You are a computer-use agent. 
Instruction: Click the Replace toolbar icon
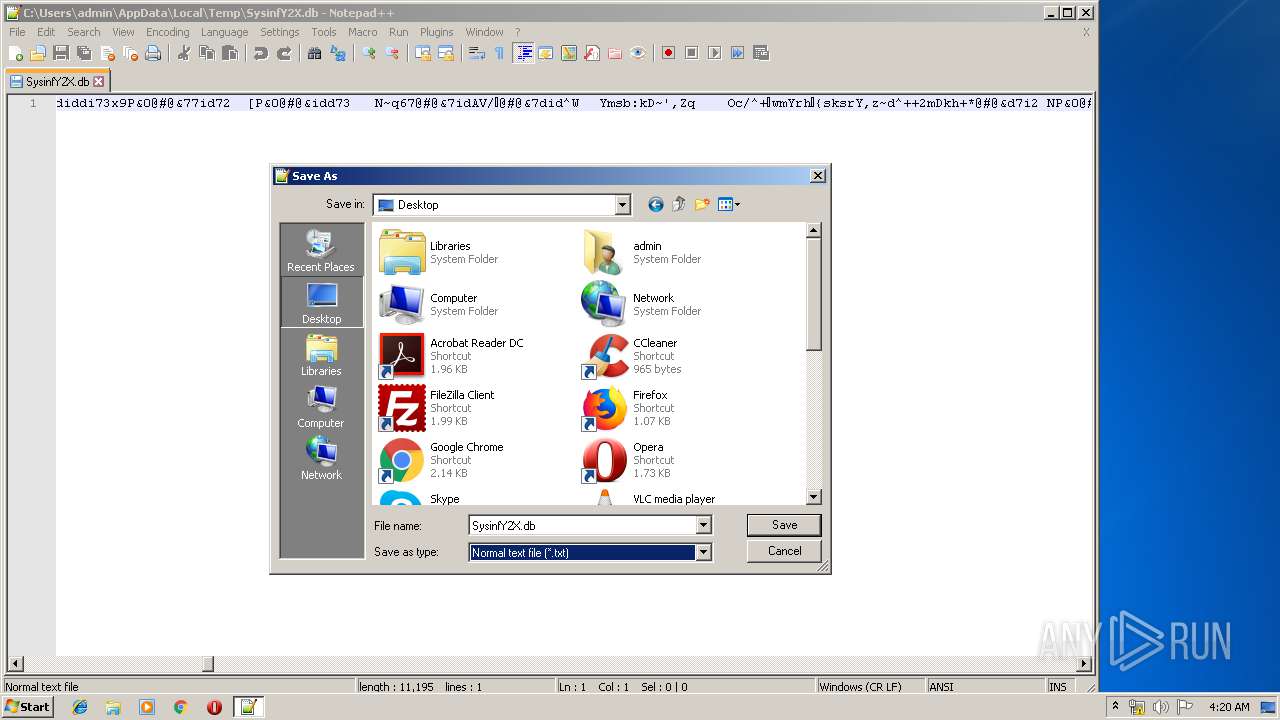click(x=338, y=53)
